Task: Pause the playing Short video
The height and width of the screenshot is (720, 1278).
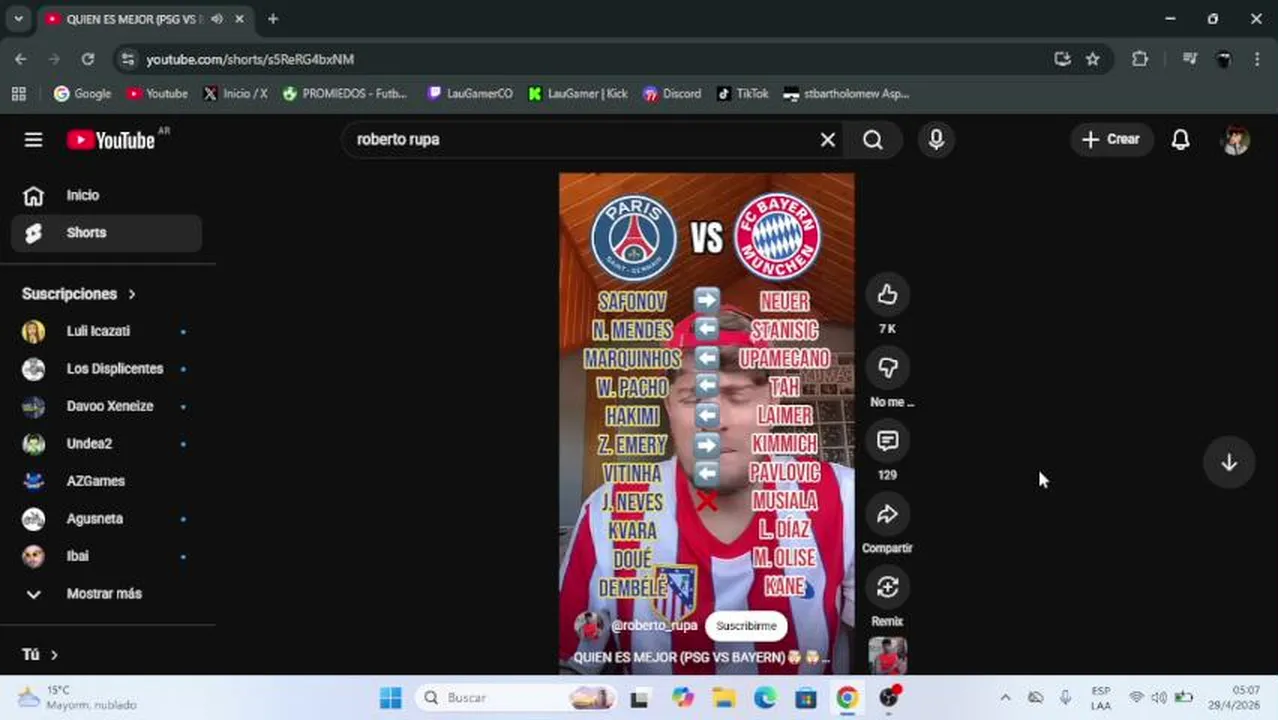Action: tap(706, 423)
